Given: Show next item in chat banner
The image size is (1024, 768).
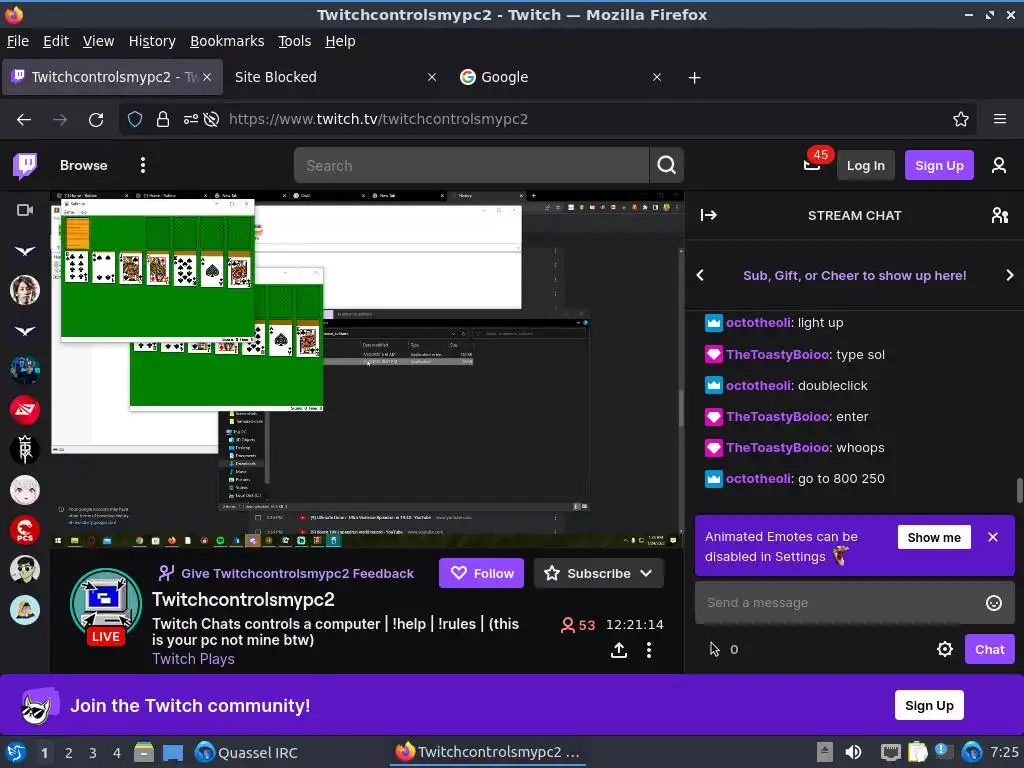Looking at the screenshot, I should pos(1009,276).
